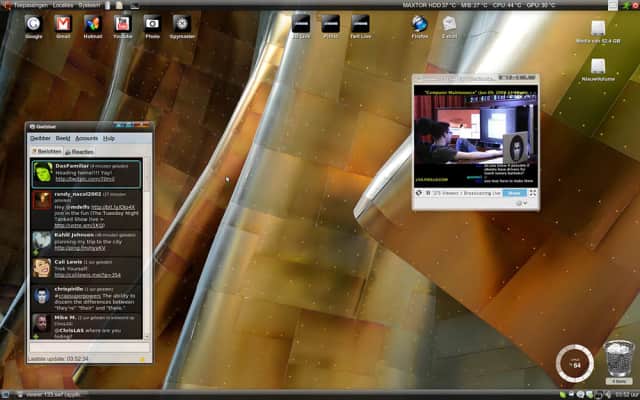
Task: Switch to the Reacties tab
Action: coord(82,151)
